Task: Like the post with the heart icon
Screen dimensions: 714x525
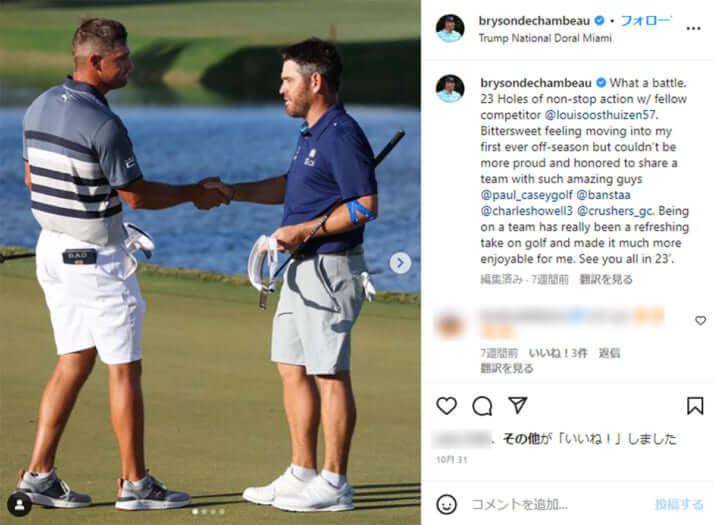Action: (446, 406)
